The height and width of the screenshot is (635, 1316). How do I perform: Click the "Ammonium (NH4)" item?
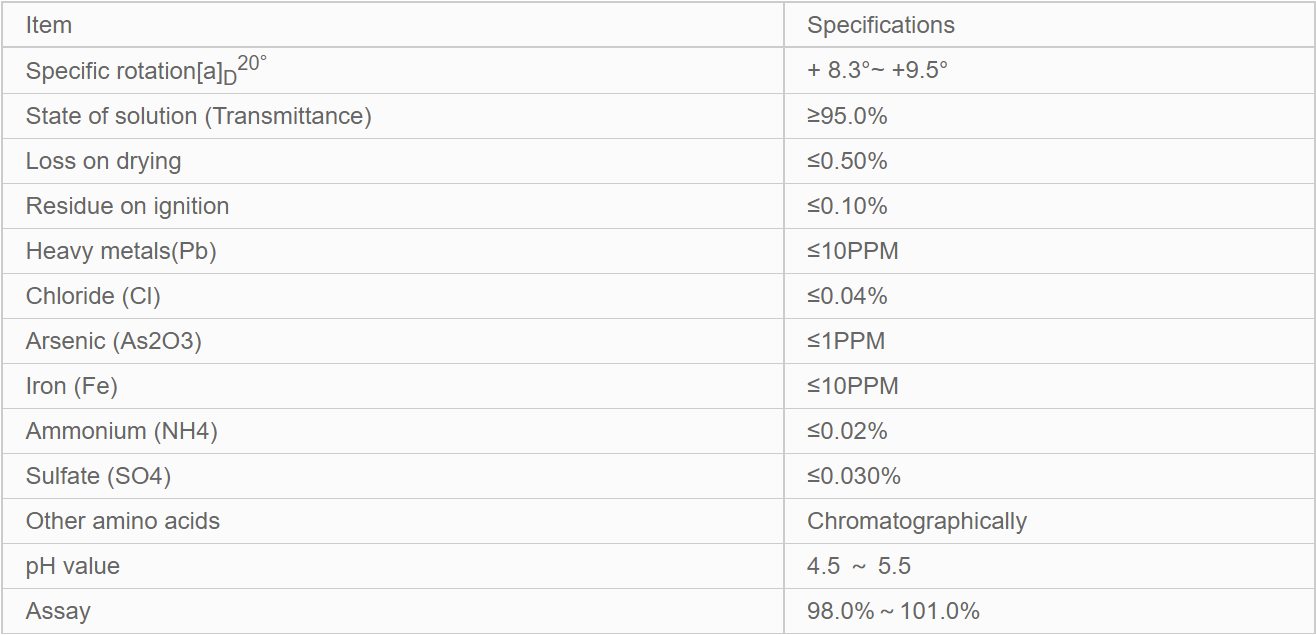coord(122,431)
